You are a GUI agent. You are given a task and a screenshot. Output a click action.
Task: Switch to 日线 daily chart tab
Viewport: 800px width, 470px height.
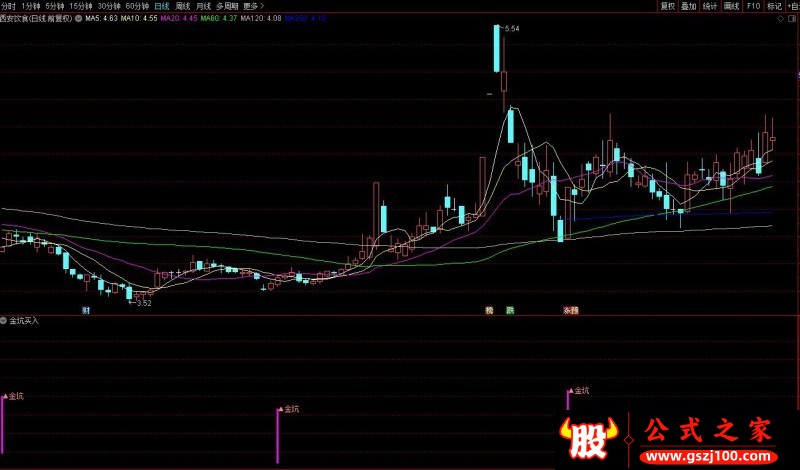(x=161, y=6)
